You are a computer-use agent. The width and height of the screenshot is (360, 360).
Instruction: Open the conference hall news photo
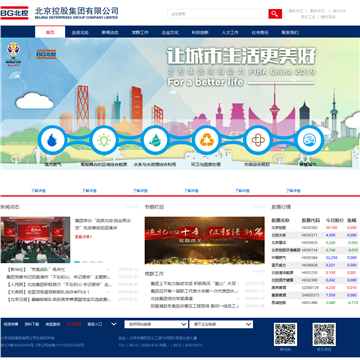(x=35, y=240)
